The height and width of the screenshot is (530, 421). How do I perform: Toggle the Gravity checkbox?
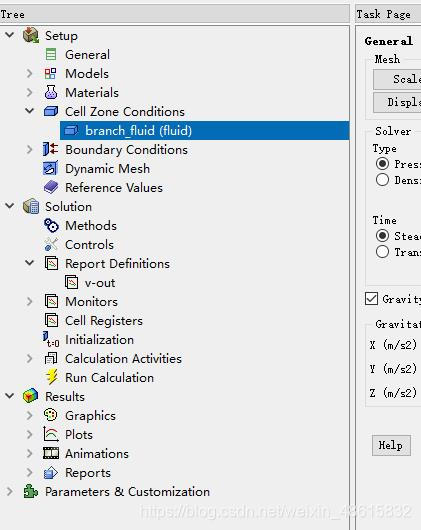371,299
